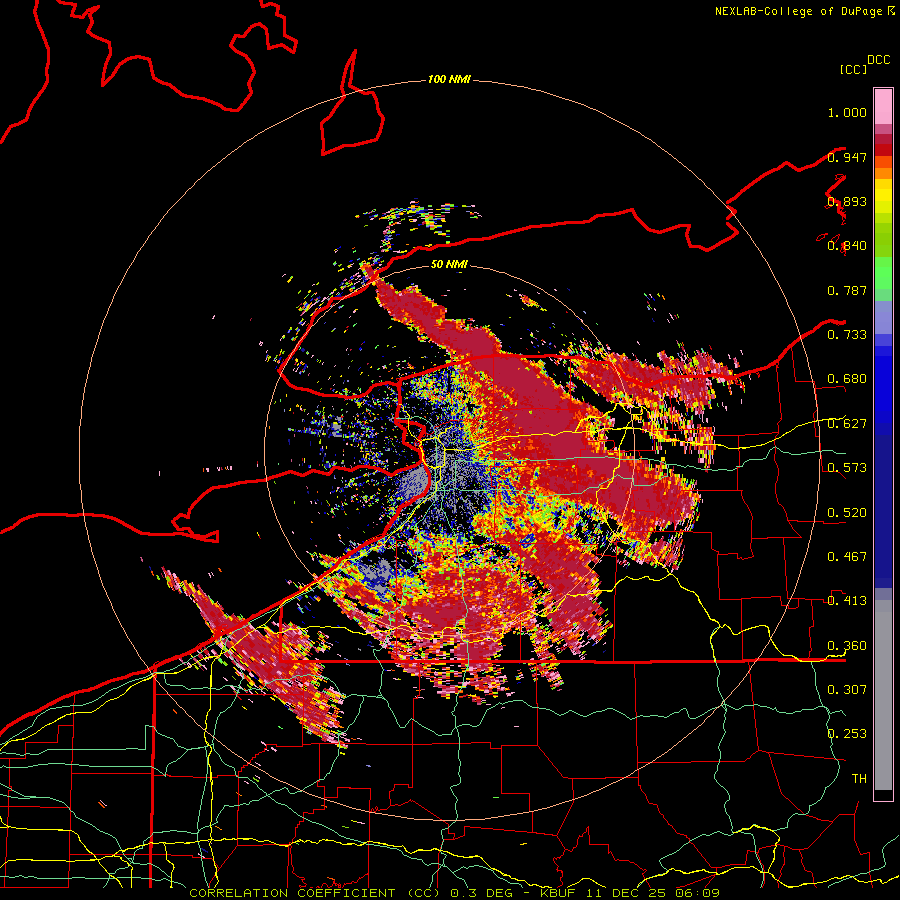Select the 0.627 scale value
Image resolution: width=900 pixels, height=900 pixels.
(847, 424)
